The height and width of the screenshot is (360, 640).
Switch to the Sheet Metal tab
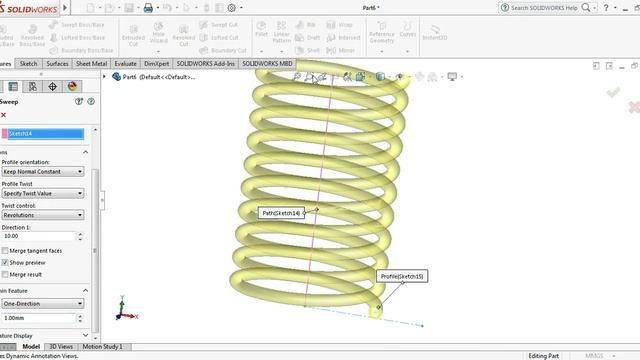pos(91,64)
